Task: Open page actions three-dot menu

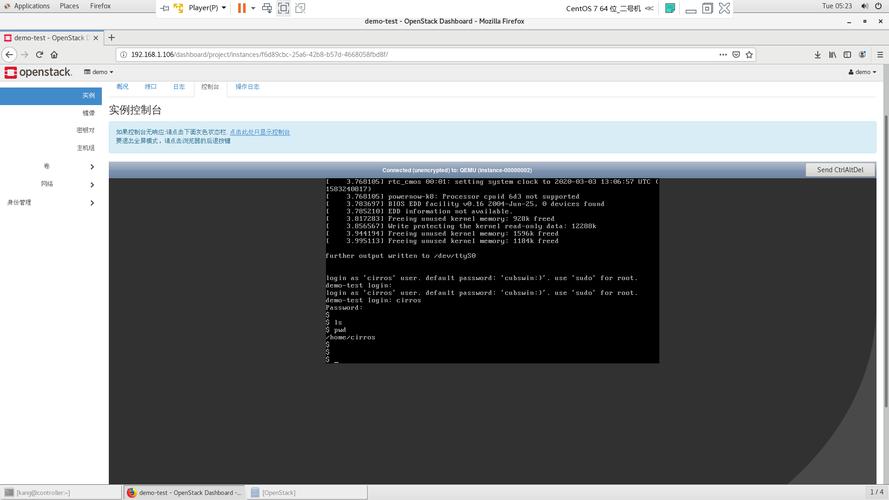Action: 723,54
